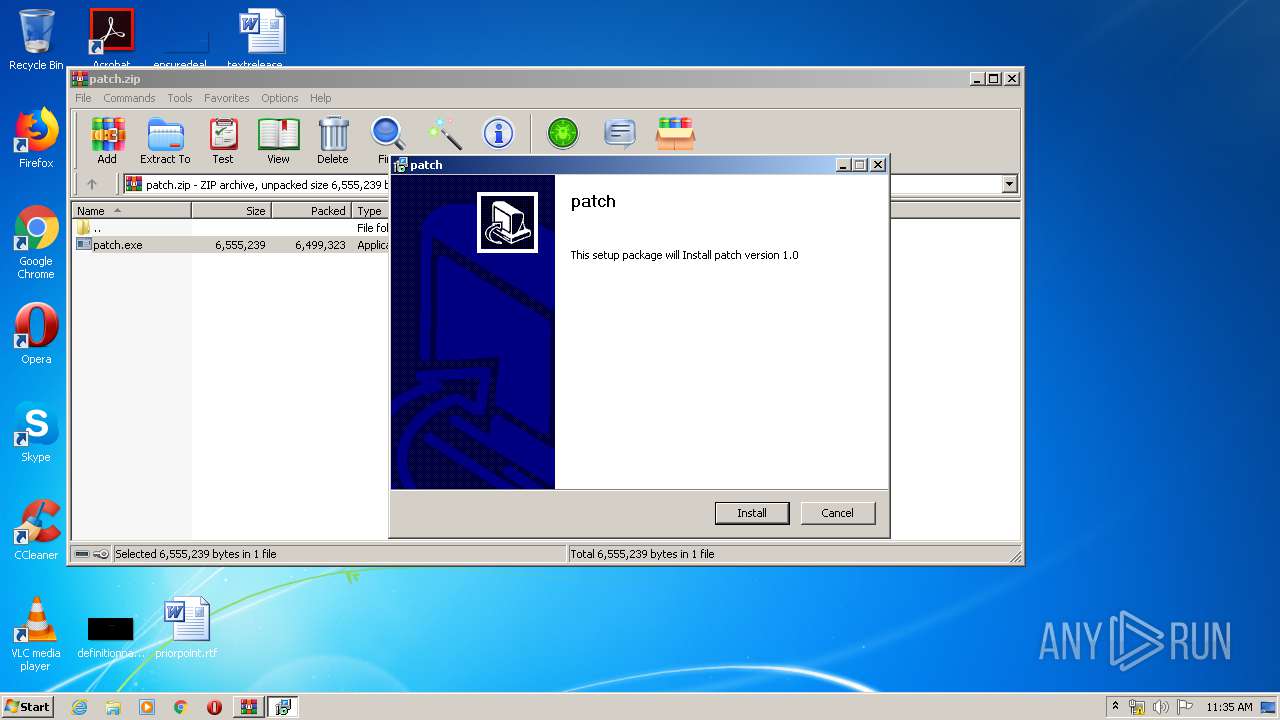Click the volume tray icon

click(1161, 707)
